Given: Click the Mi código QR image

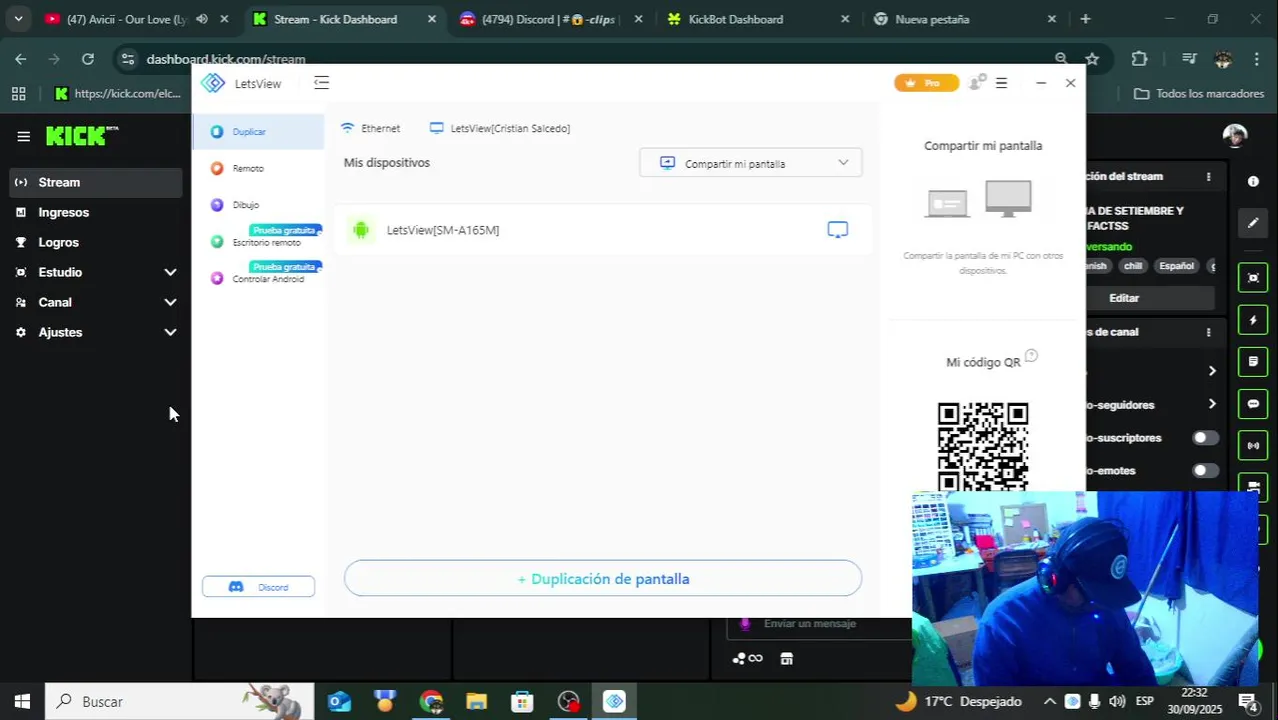Looking at the screenshot, I should pos(983,446).
